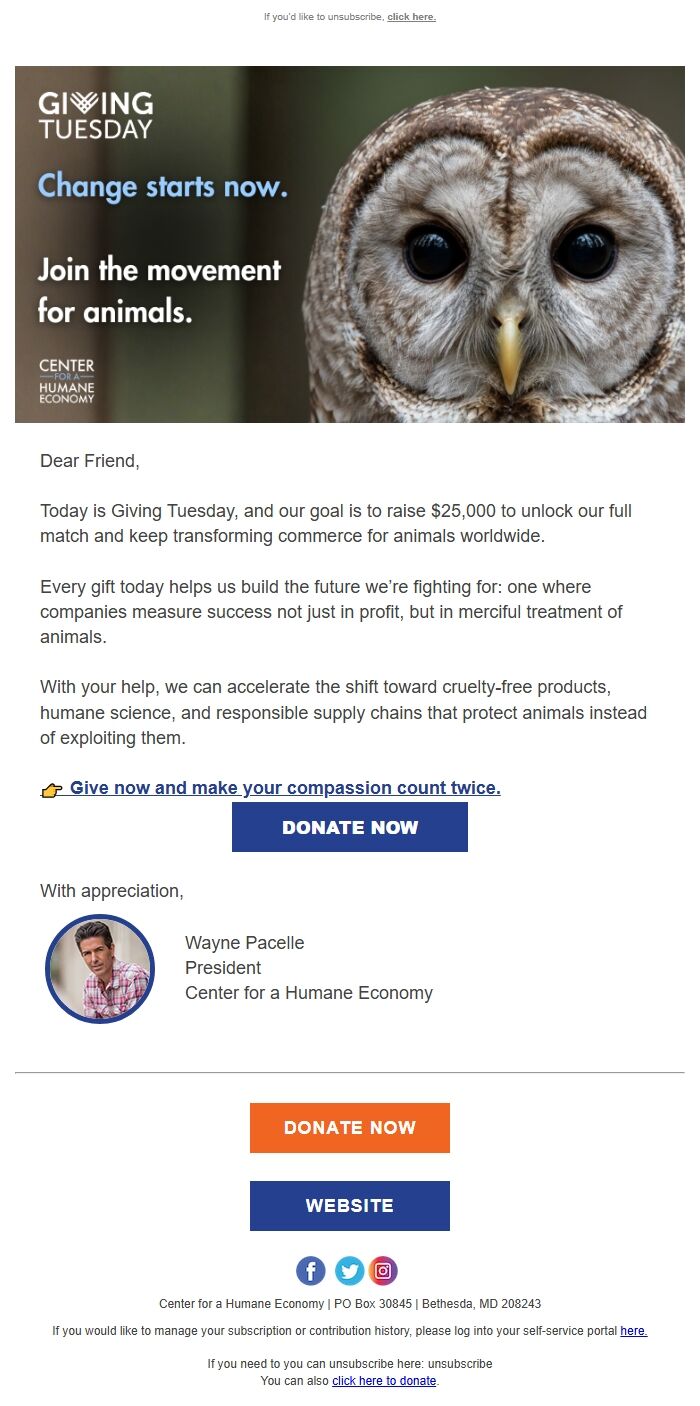Open Instagram via its icon
Screen dimensions: 700x1406
[x=384, y=1270]
